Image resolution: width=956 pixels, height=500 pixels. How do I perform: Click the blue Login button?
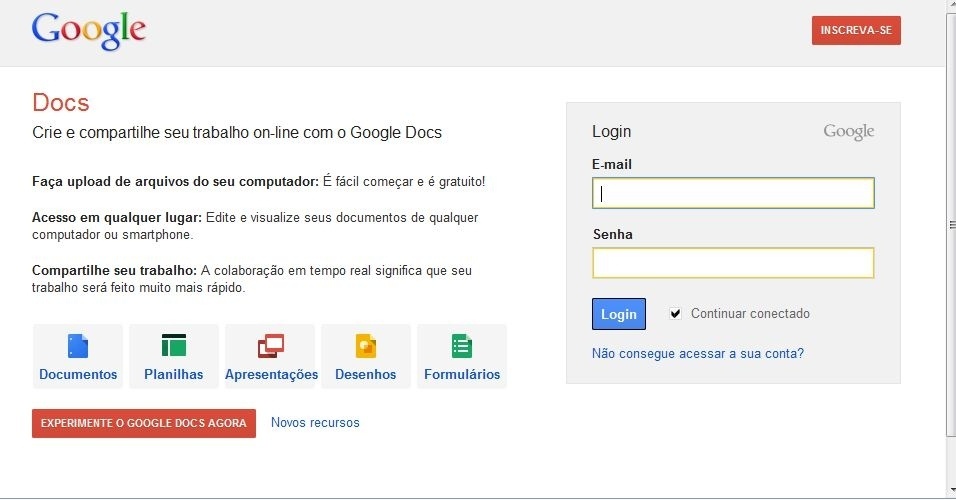tap(619, 314)
